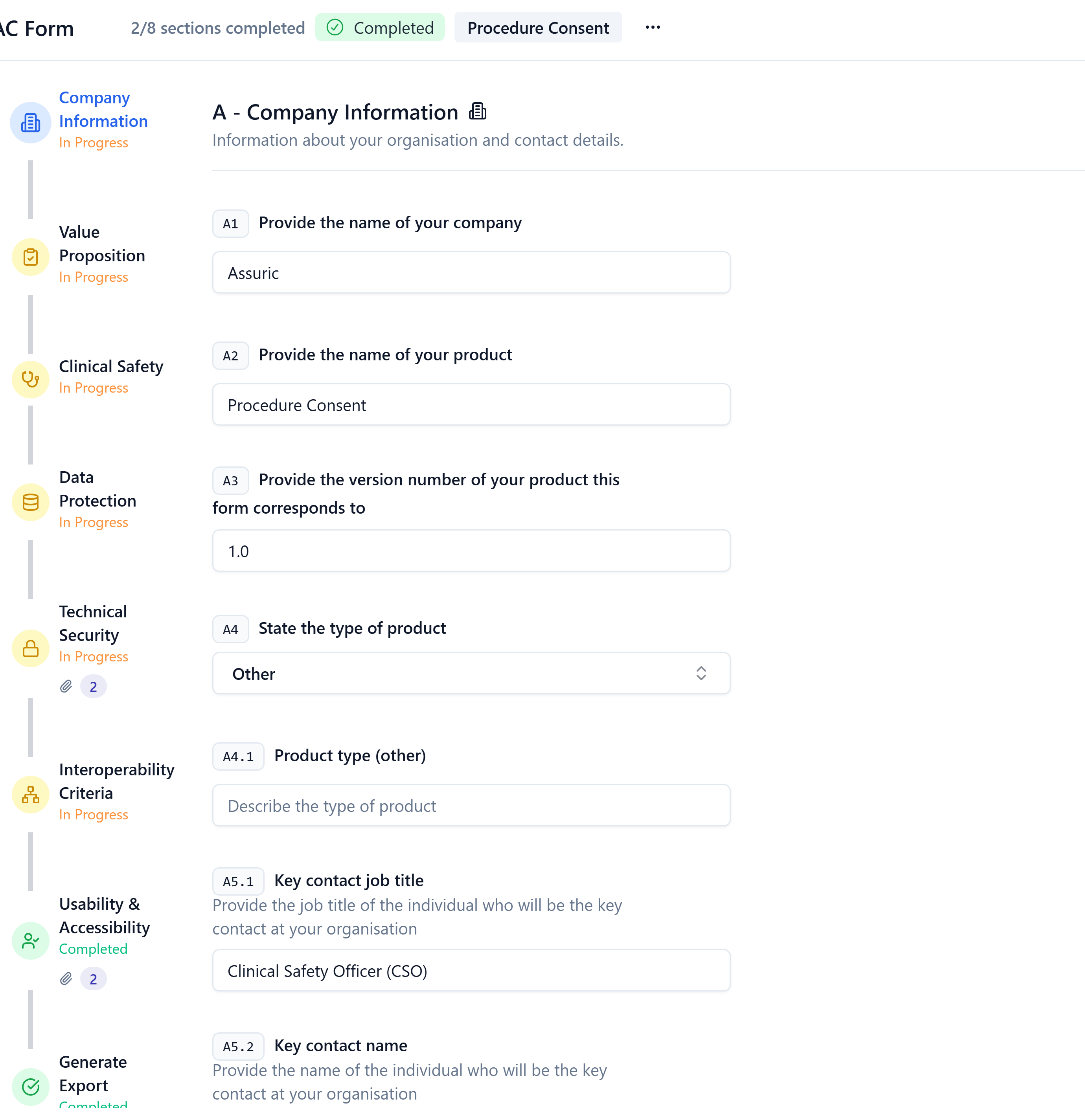Click the version number field showing 1.0
The width and height of the screenshot is (1085, 1120).
point(471,551)
